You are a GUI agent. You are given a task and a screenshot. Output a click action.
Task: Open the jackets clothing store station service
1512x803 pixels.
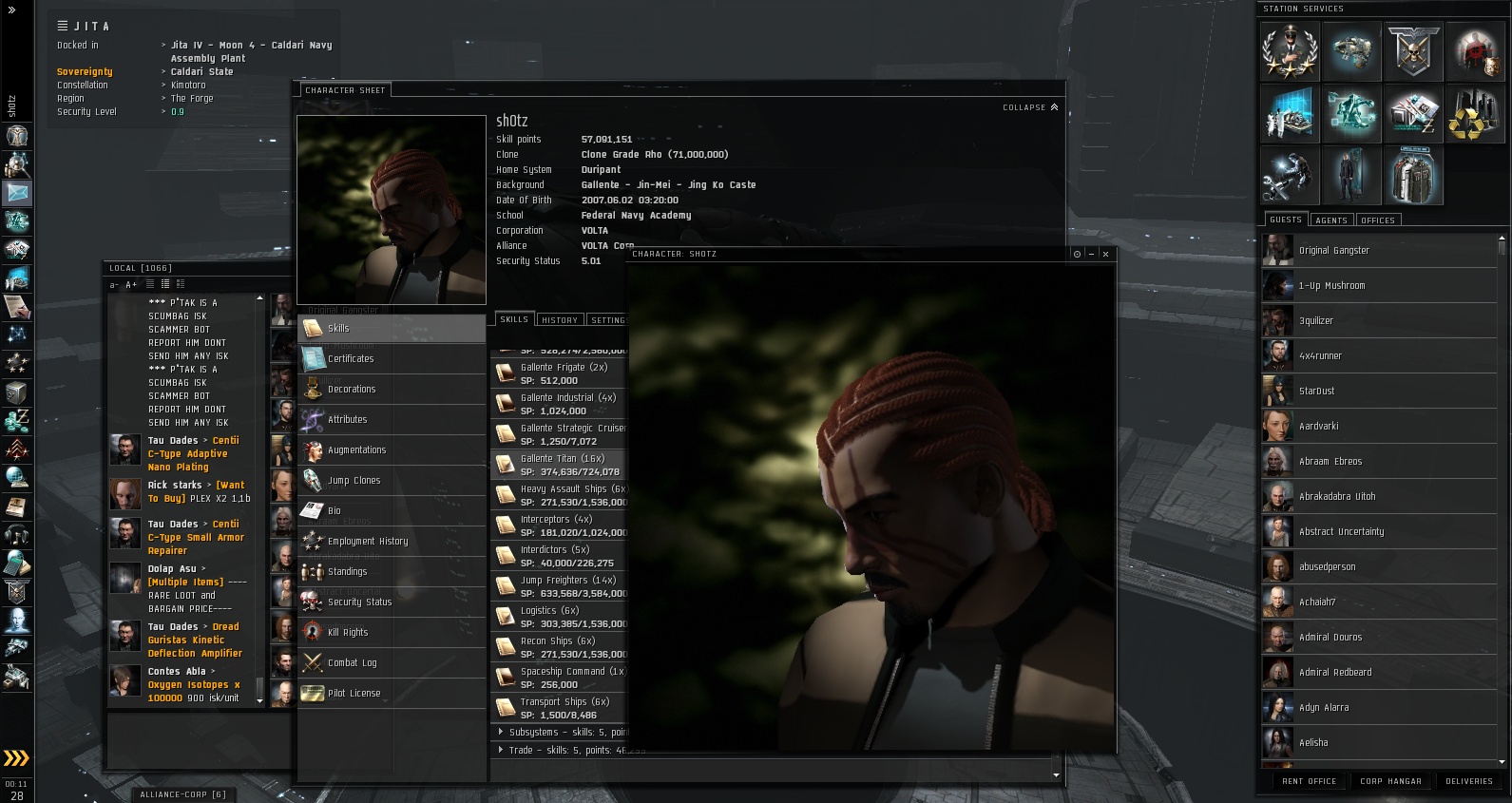1413,175
